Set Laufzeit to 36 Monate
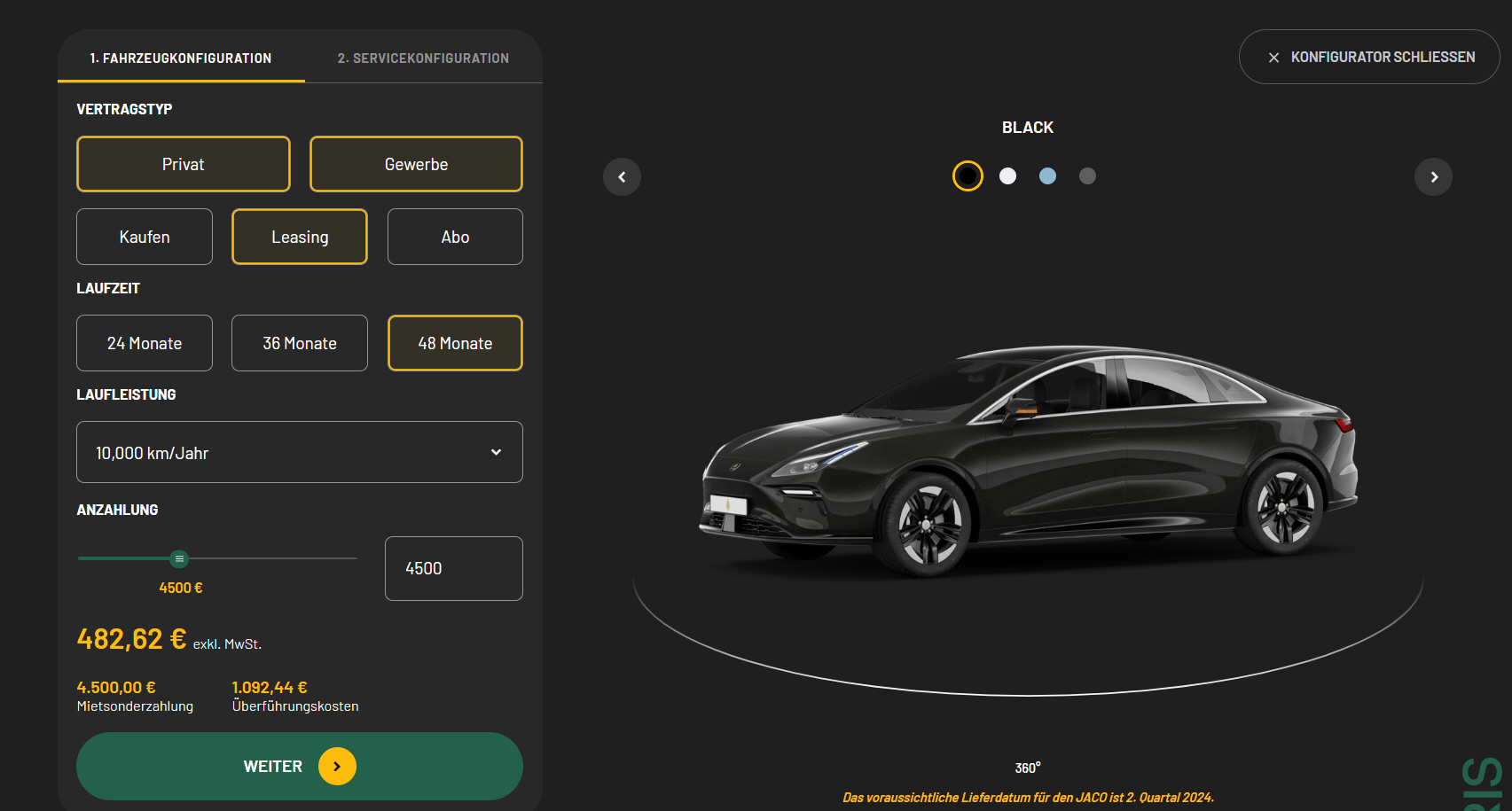 (x=300, y=343)
